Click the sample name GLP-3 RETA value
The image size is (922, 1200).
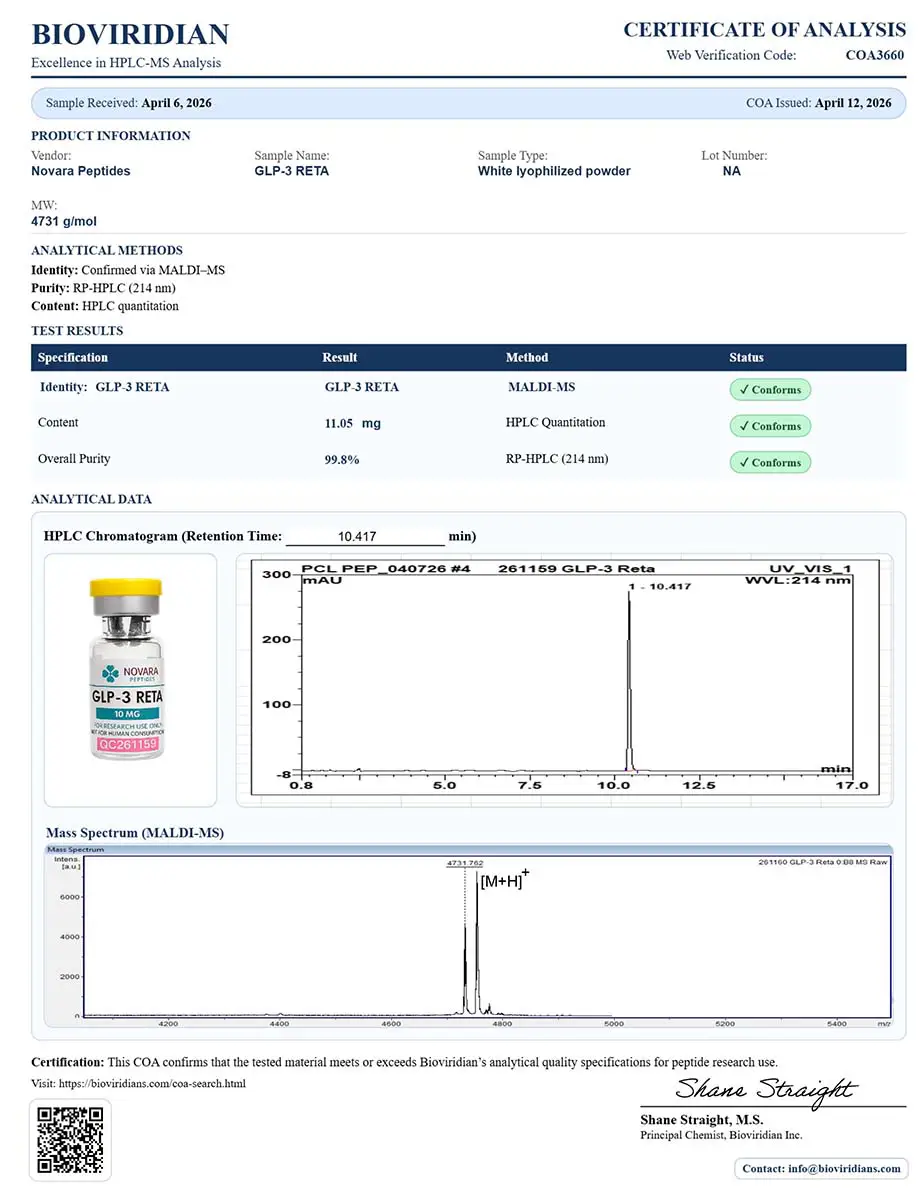(292, 171)
